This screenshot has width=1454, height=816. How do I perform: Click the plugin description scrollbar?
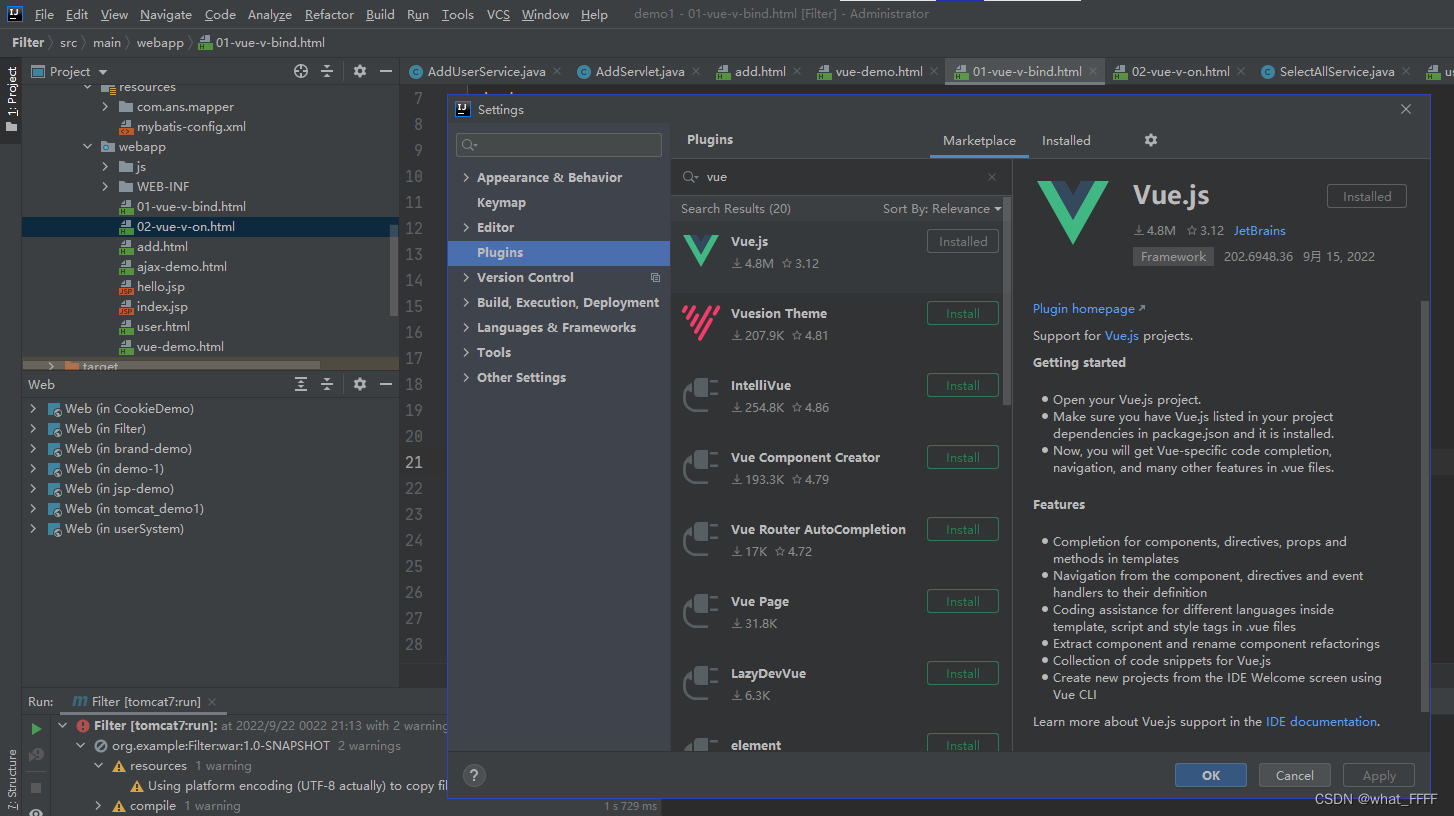click(x=1425, y=505)
